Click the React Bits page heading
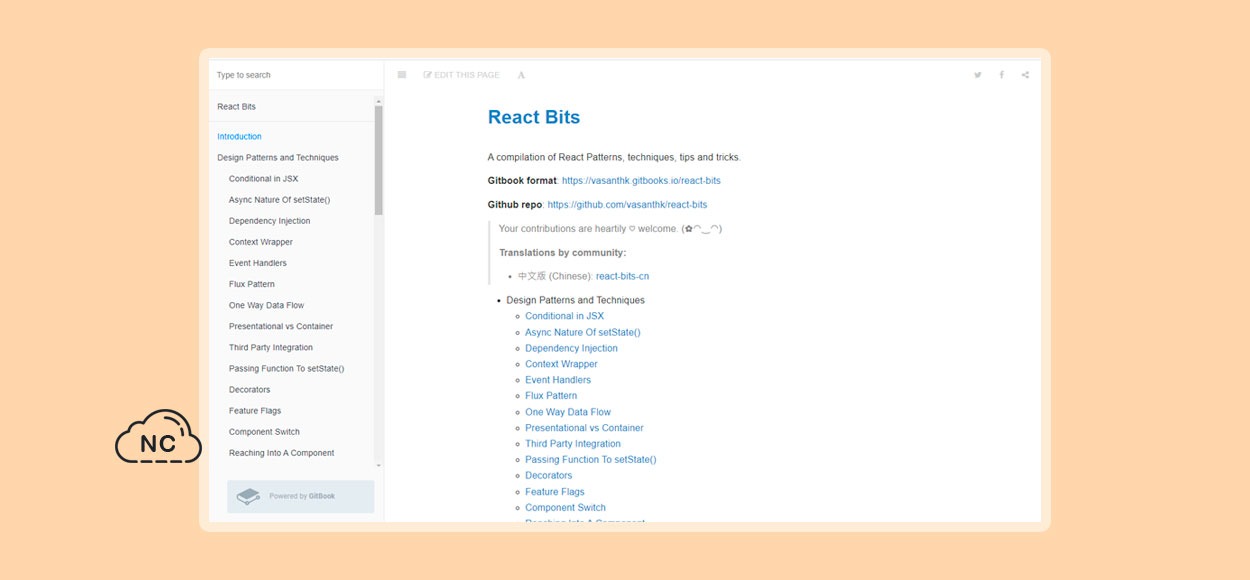The image size is (1250, 580). [534, 117]
